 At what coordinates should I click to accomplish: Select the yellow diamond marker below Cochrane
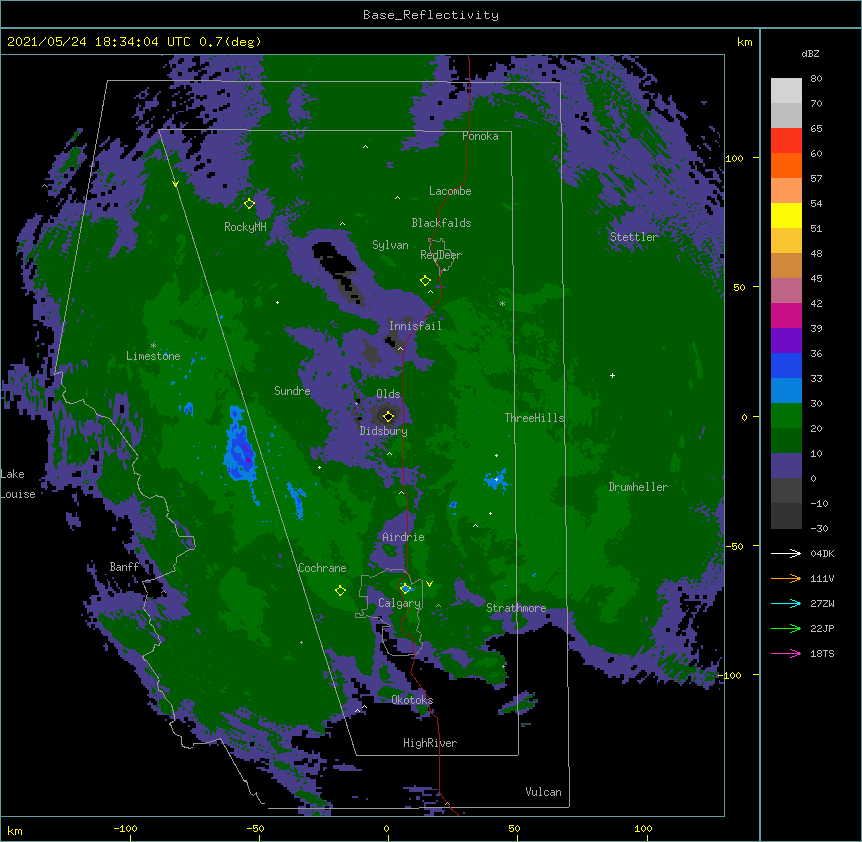point(340,591)
